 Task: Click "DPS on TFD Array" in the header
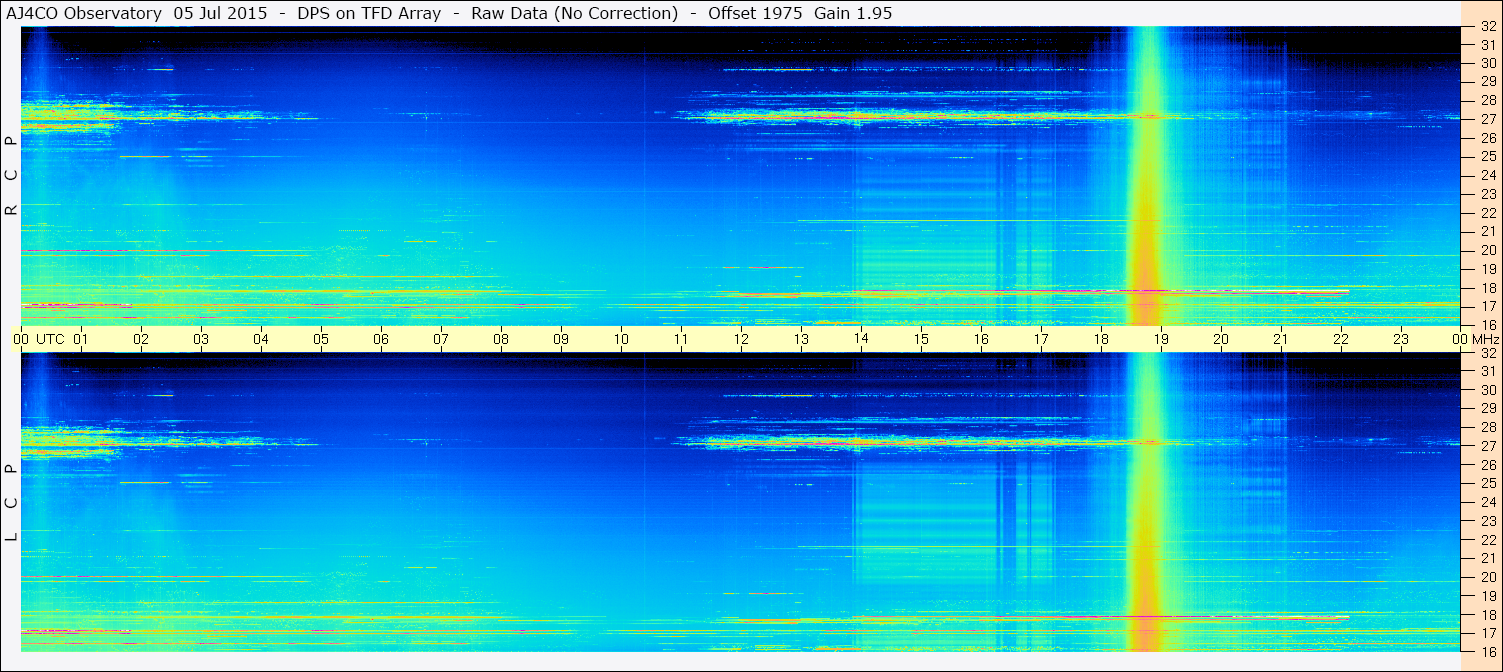pos(369,13)
